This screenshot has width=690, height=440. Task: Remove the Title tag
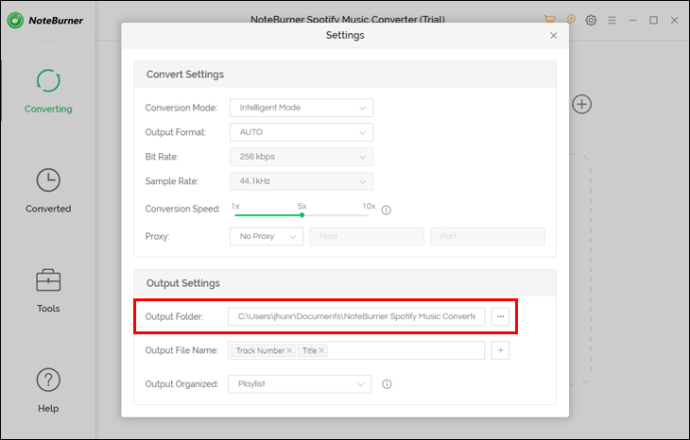[x=321, y=351]
